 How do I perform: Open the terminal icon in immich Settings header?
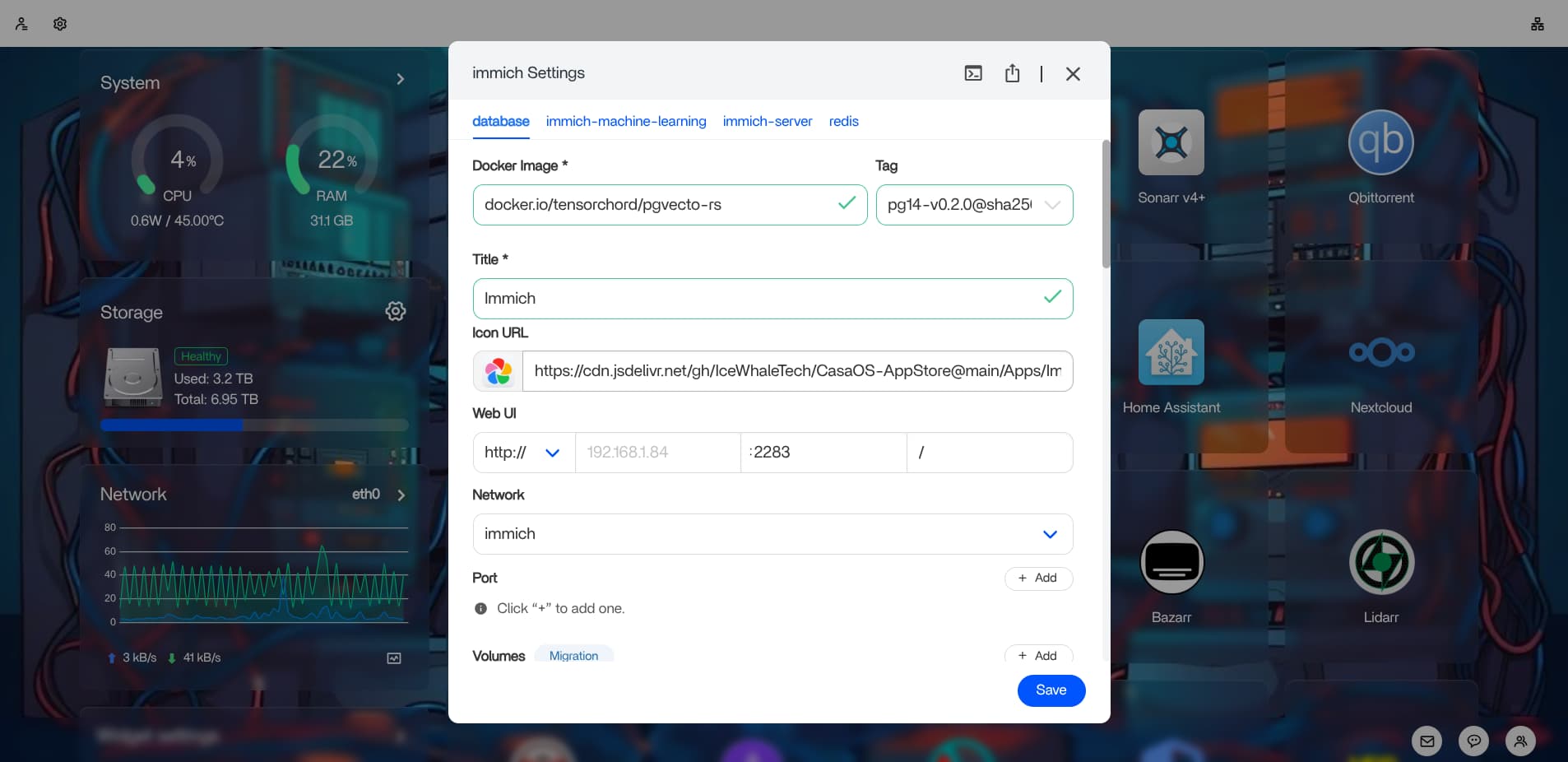973,73
